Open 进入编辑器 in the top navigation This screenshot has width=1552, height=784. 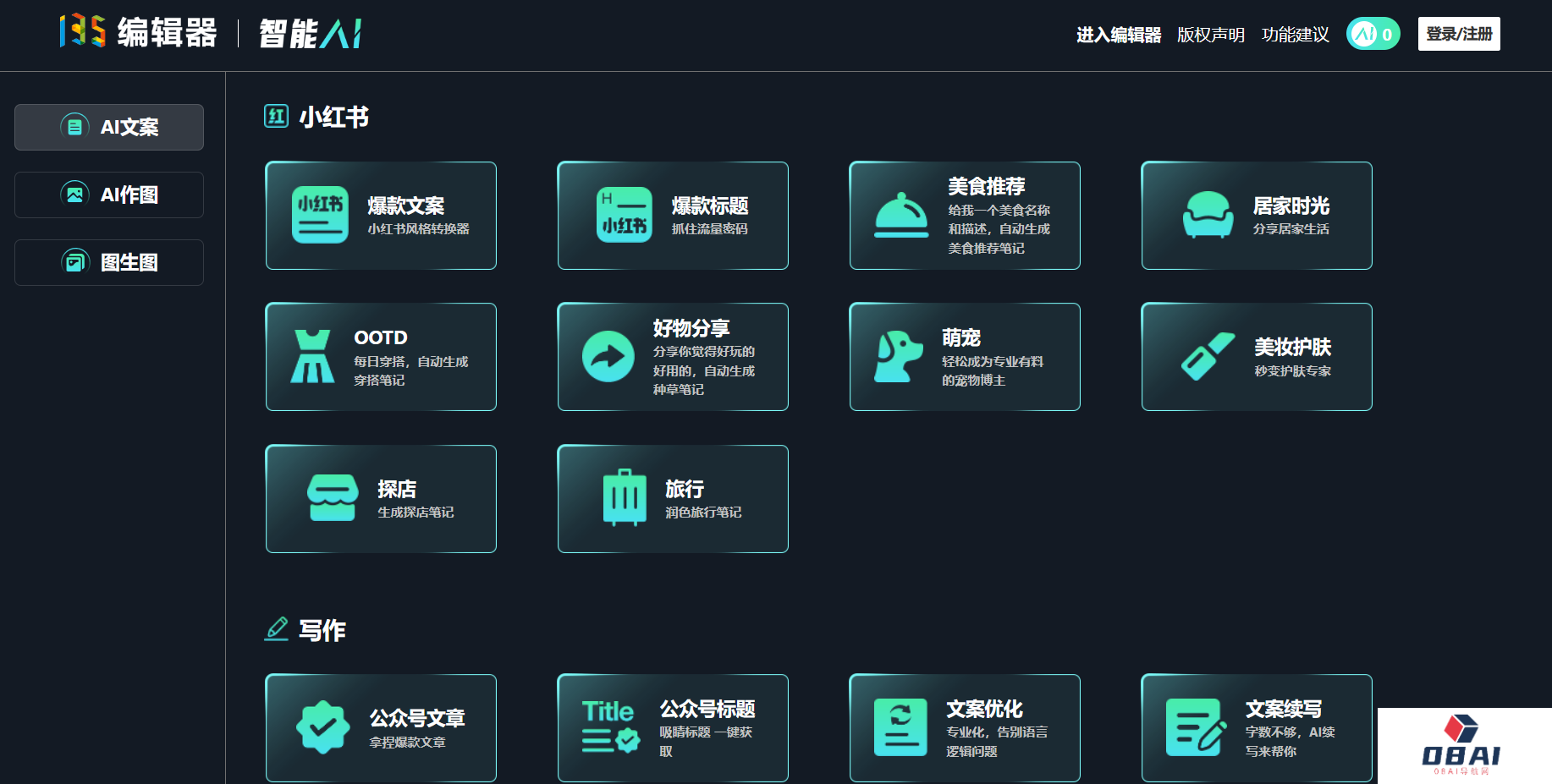point(1119,35)
